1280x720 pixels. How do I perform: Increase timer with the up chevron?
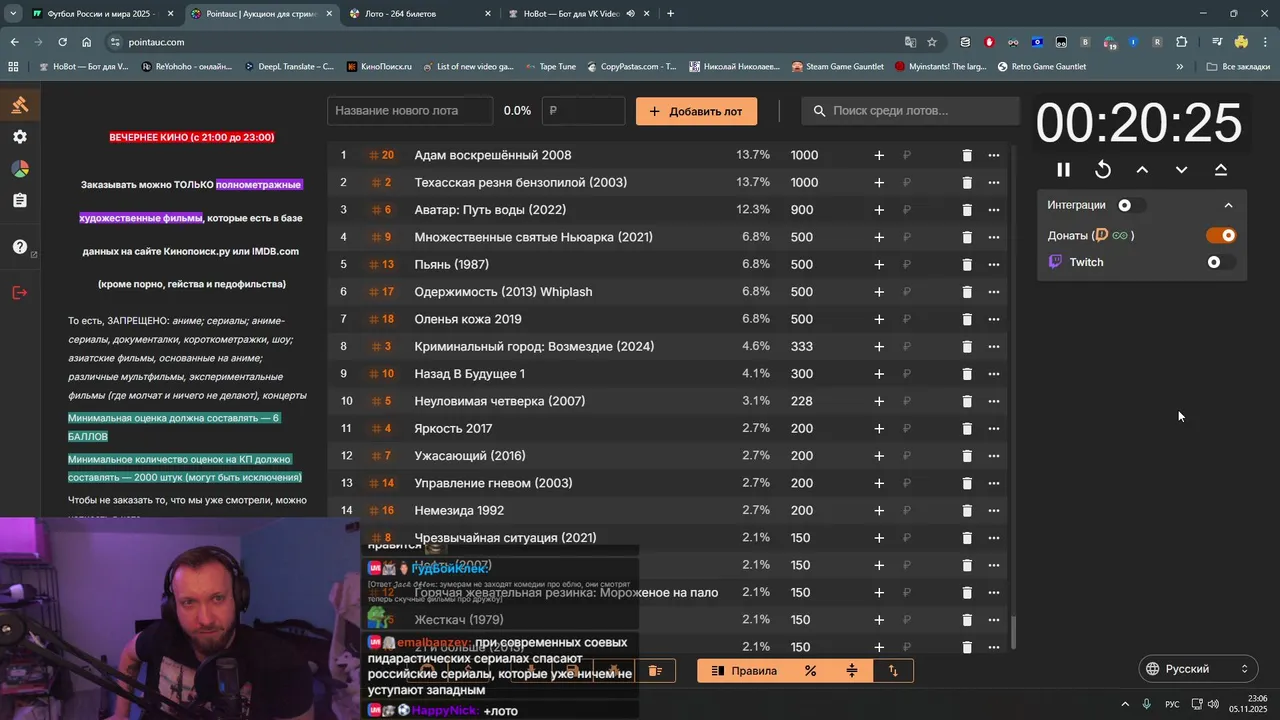click(x=1142, y=170)
